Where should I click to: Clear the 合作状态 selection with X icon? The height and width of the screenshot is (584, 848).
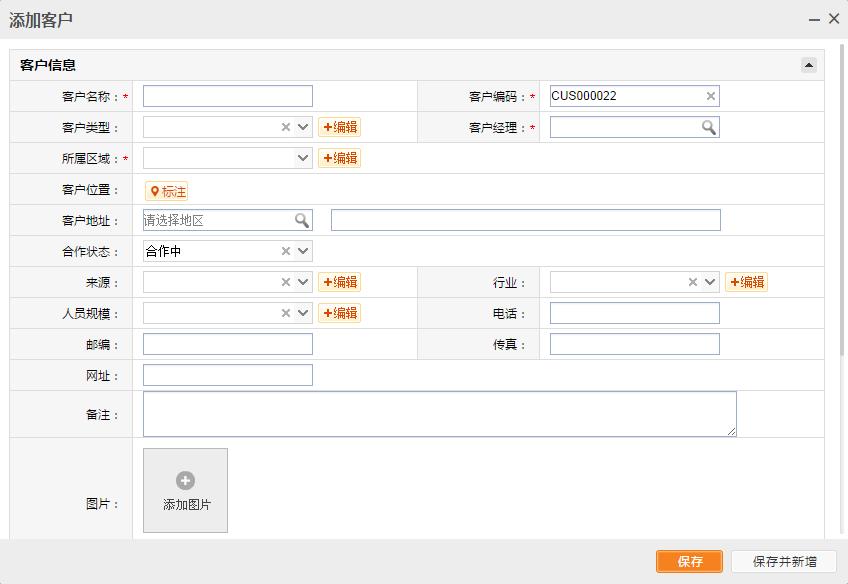tap(286, 251)
